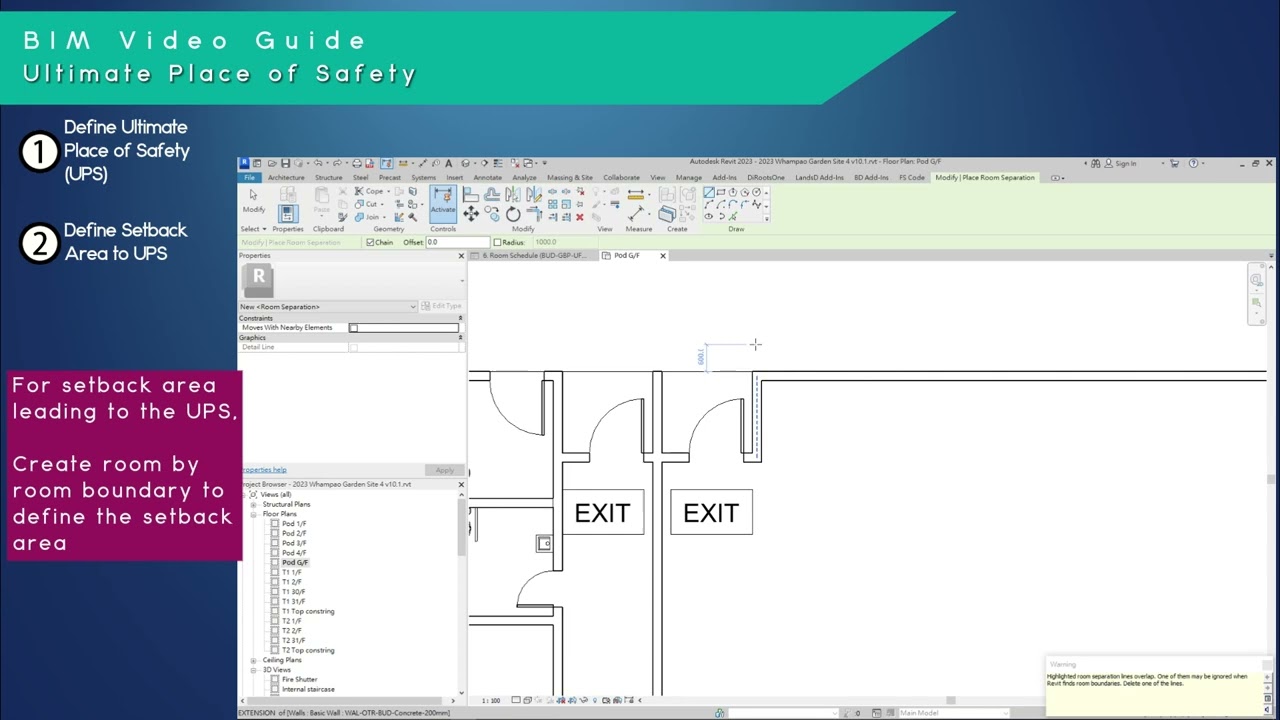Image resolution: width=1280 pixels, height=720 pixels.
Task: Open the Properties palette button in ribbon
Action: (x=288, y=214)
